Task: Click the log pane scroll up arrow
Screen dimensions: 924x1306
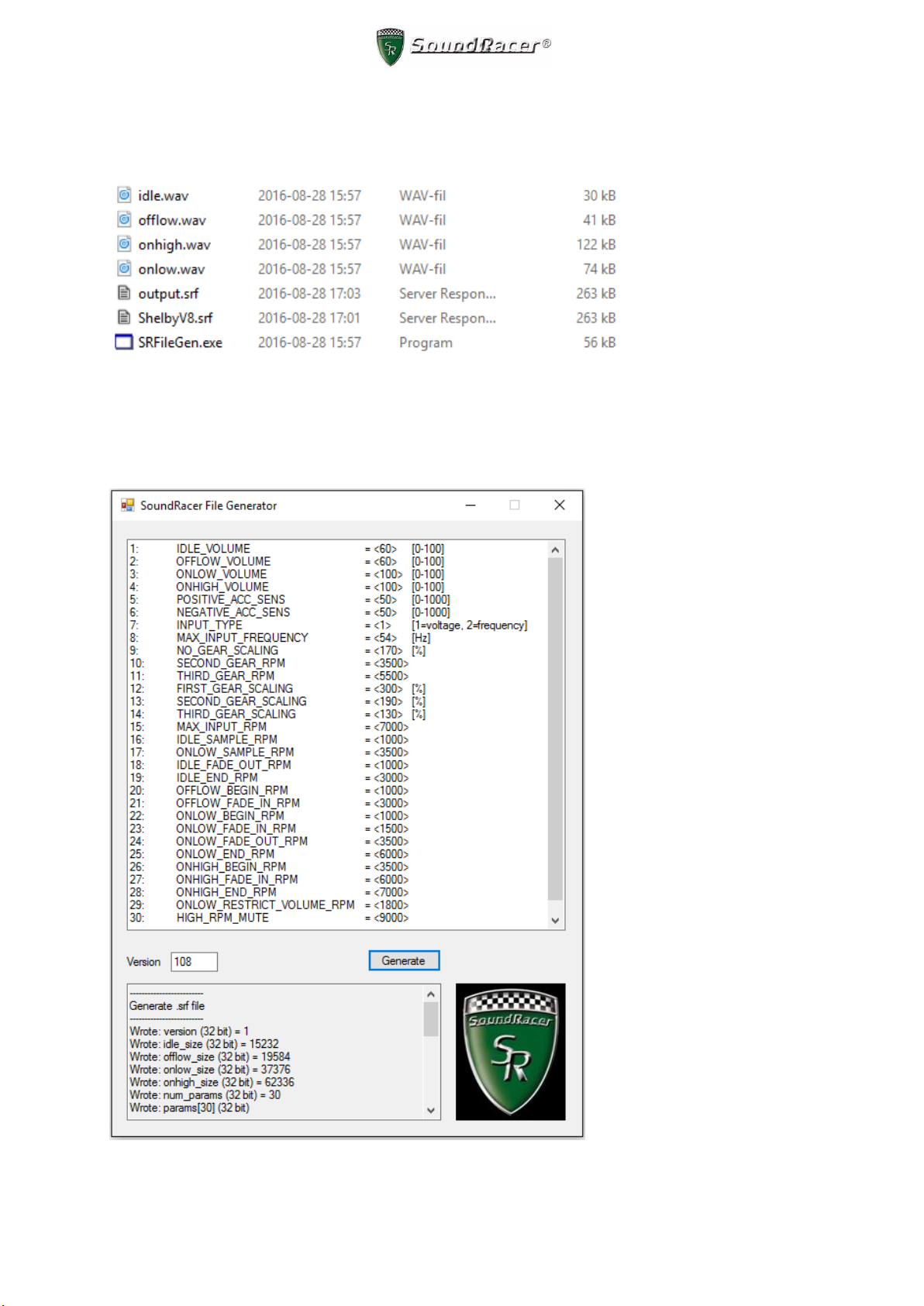Action: [431, 994]
